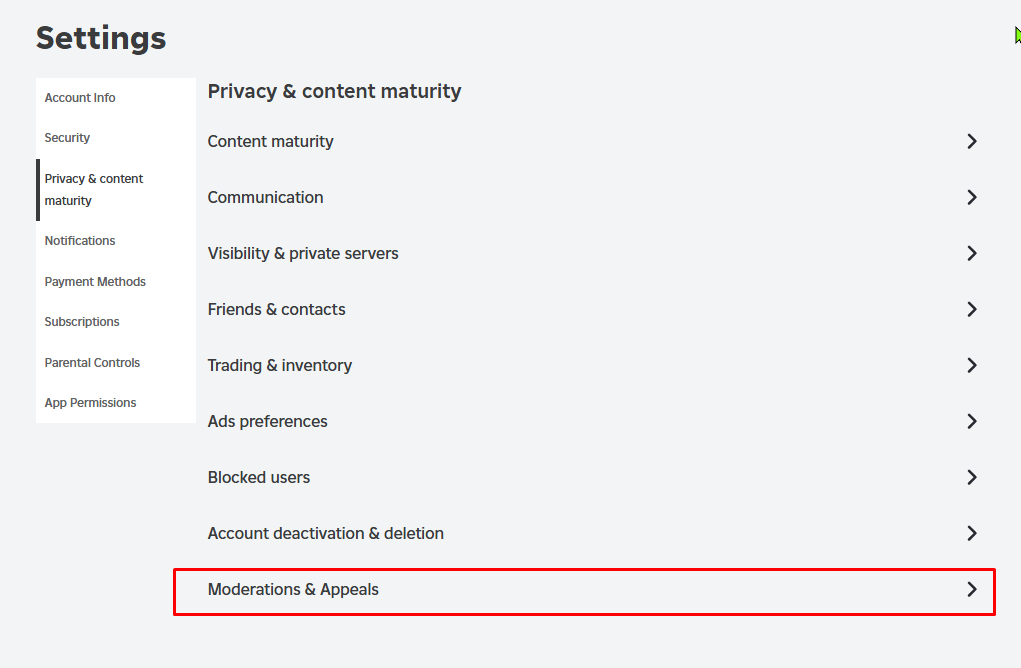Select Payment Methods from the sidebar
The image size is (1021, 668).
point(95,281)
